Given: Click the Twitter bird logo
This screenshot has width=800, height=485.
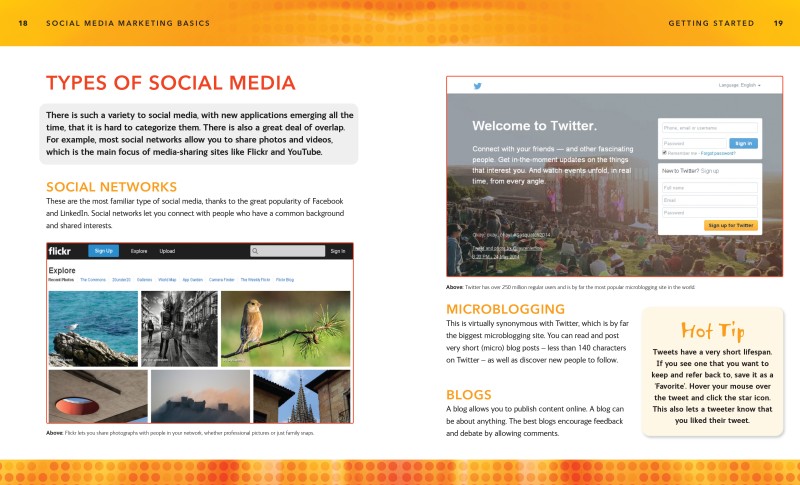Looking at the screenshot, I should click(x=478, y=86).
